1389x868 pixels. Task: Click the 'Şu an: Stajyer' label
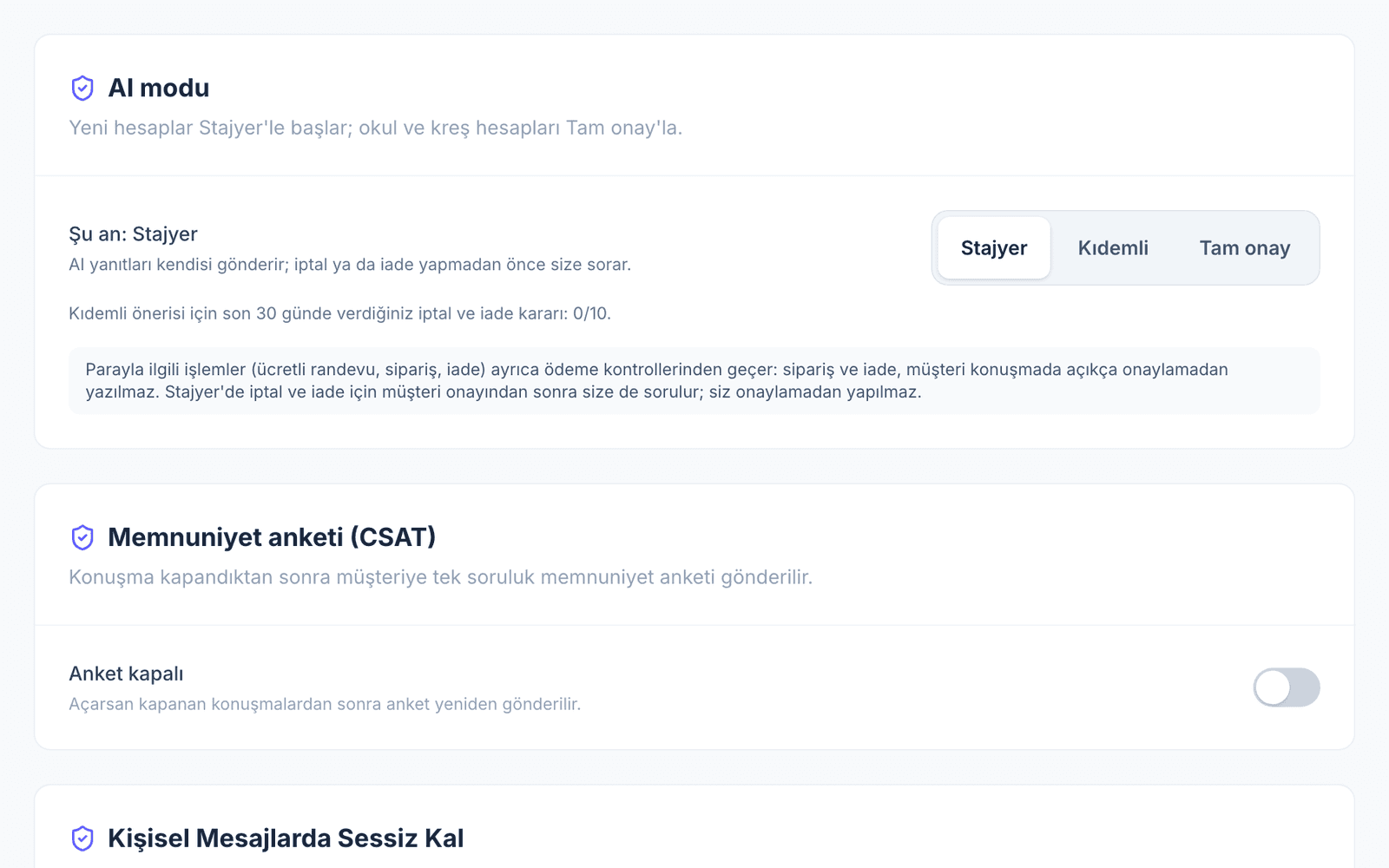point(133,234)
